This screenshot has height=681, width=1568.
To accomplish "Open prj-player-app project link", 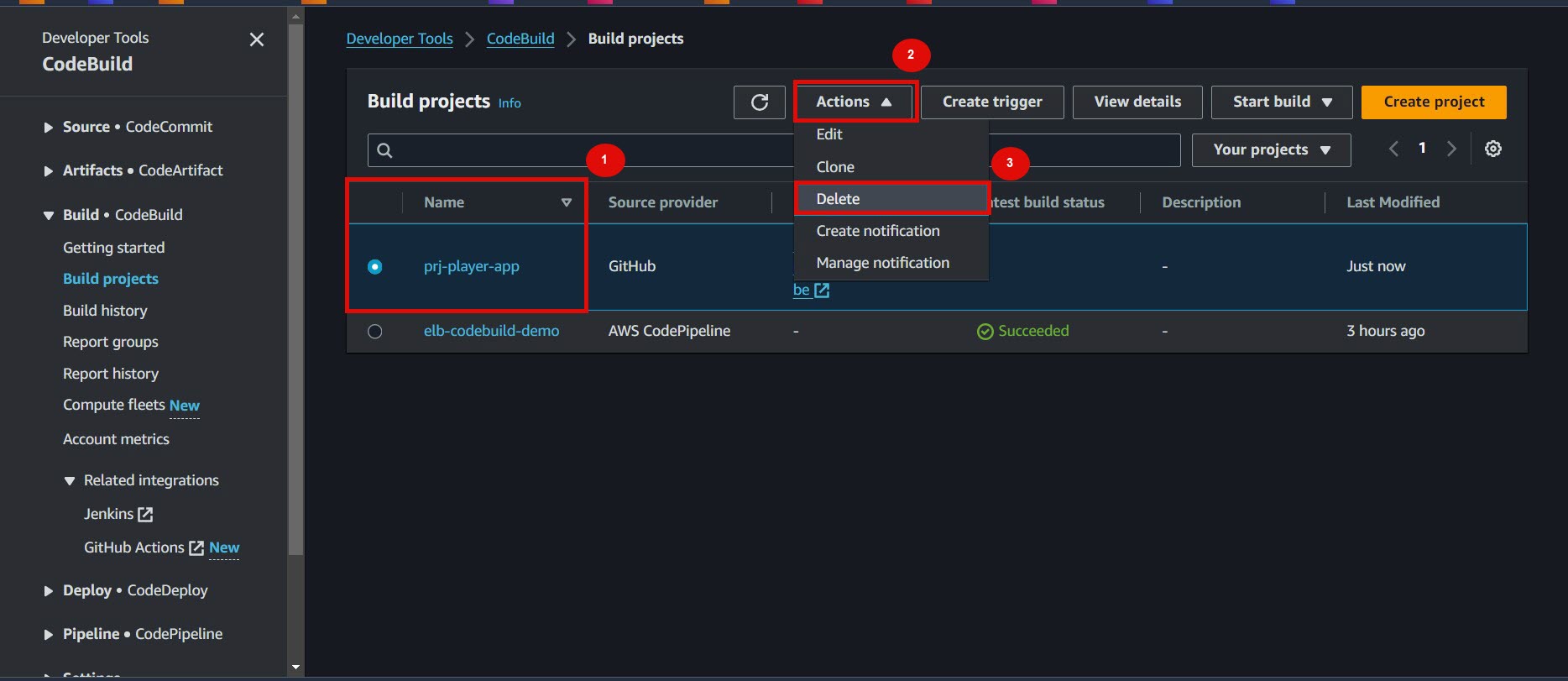I will 472,266.
